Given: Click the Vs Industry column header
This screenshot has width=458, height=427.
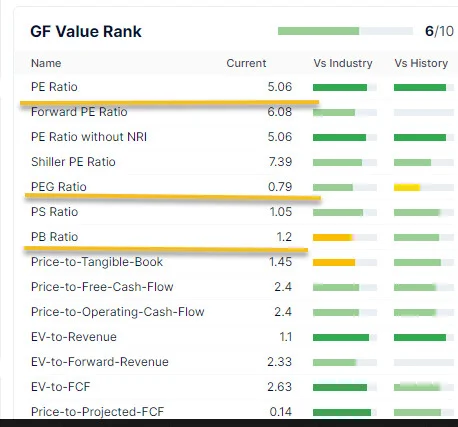Looking at the screenshot, I should click(x=343, y=63).
